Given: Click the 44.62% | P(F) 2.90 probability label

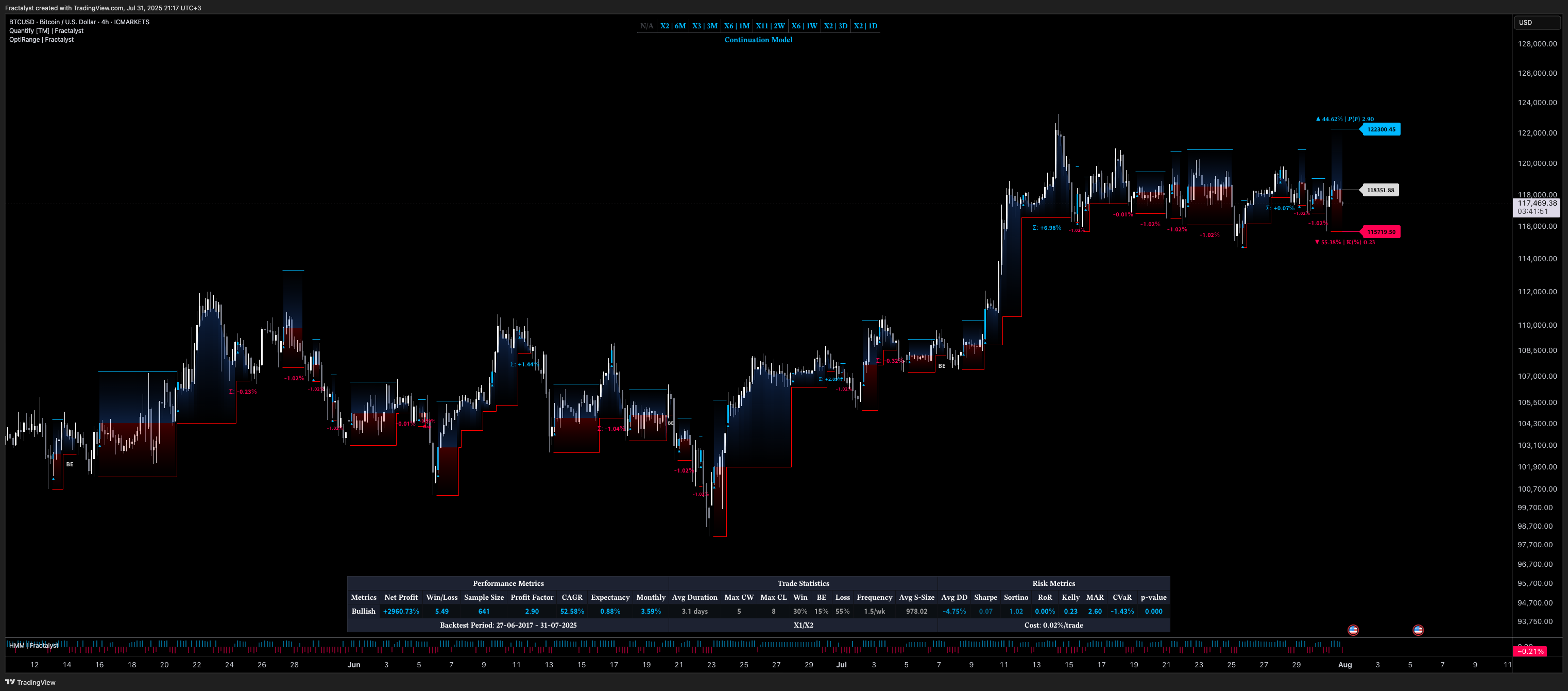Looking at the screenshot, I should click(1344, 120).
